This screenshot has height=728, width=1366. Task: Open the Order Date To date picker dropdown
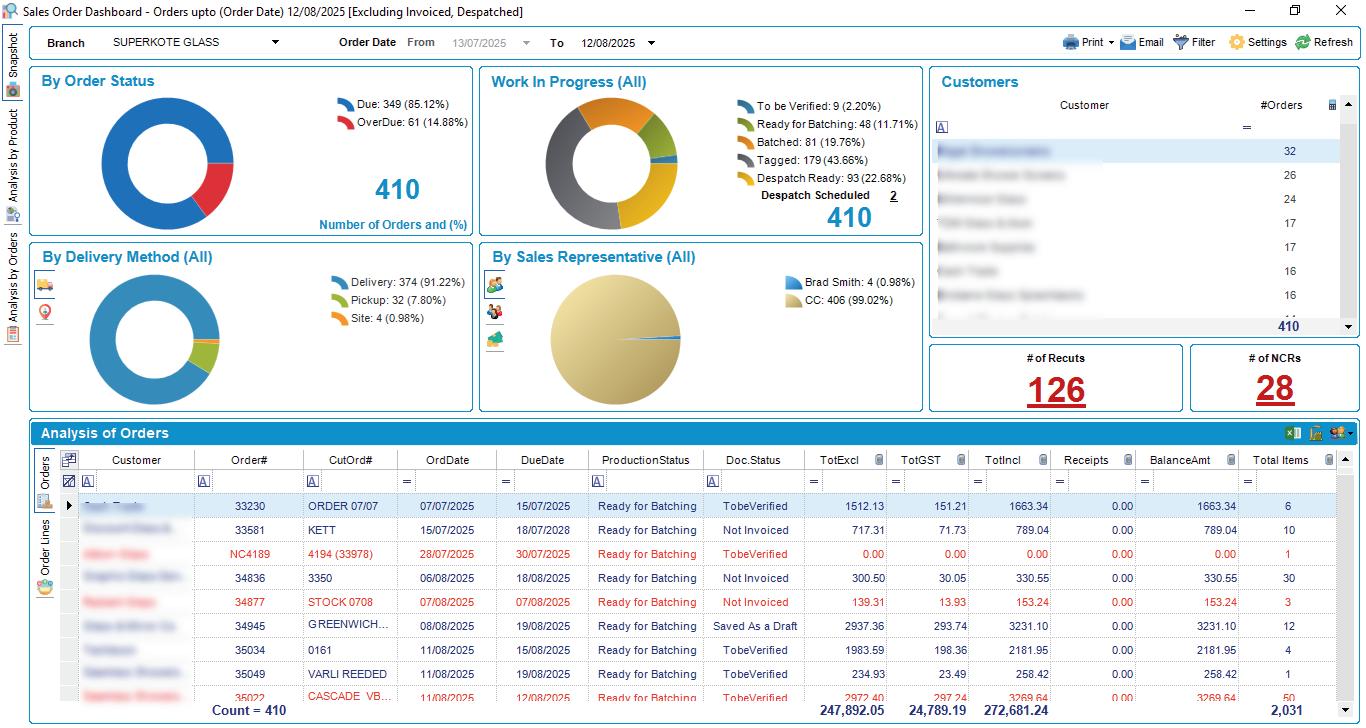coord(651,43)
